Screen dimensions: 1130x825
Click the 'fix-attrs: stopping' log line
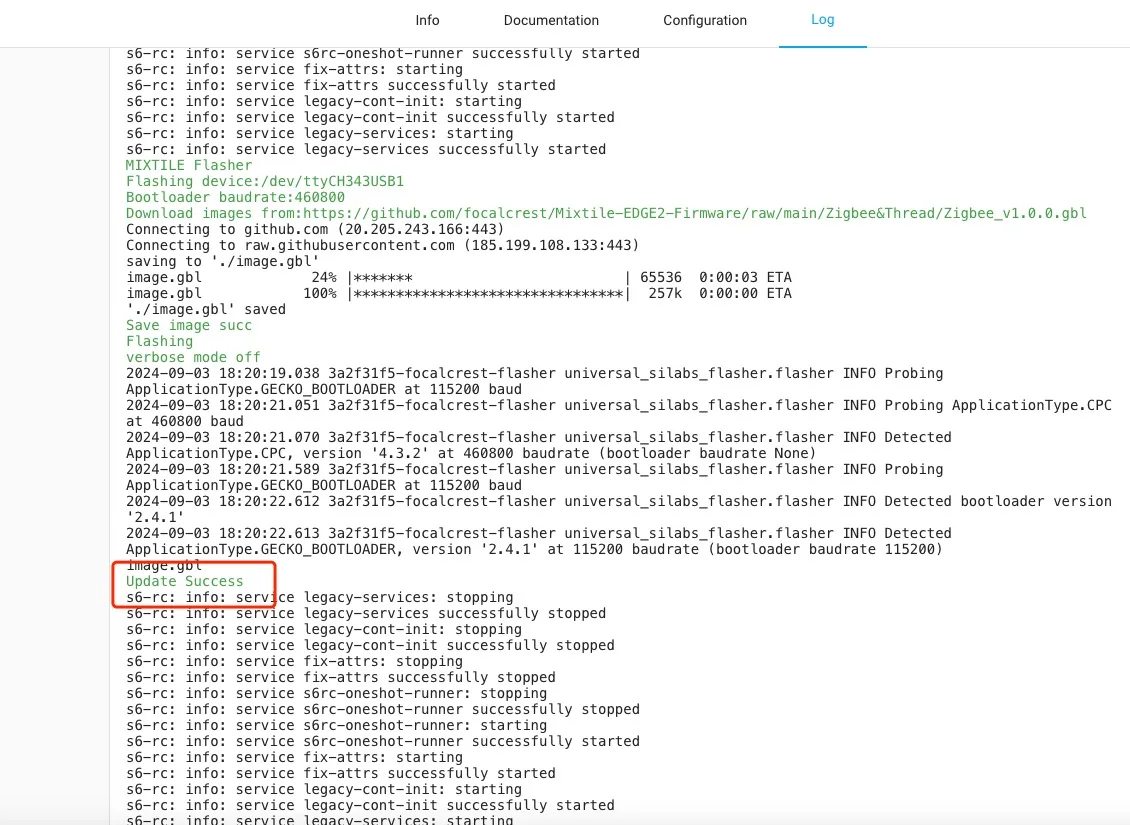[x=294, y=661]
